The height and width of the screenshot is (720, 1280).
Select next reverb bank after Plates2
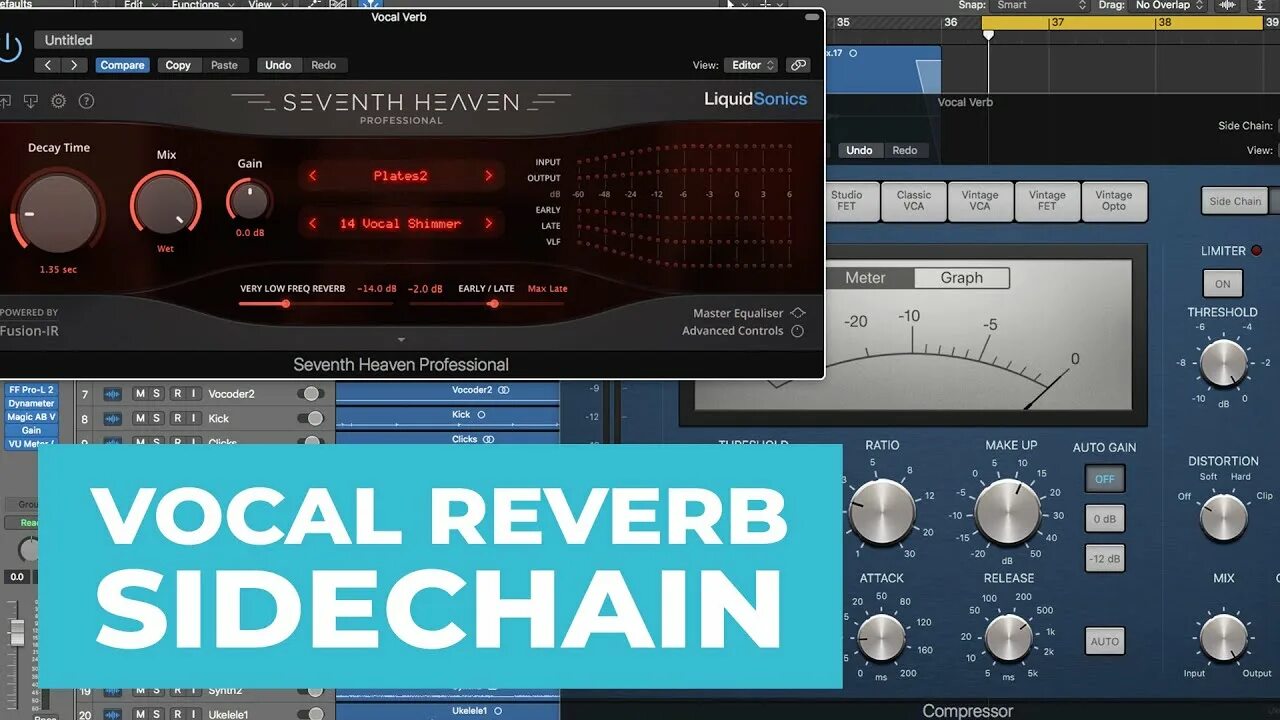(x=489, y=176)
